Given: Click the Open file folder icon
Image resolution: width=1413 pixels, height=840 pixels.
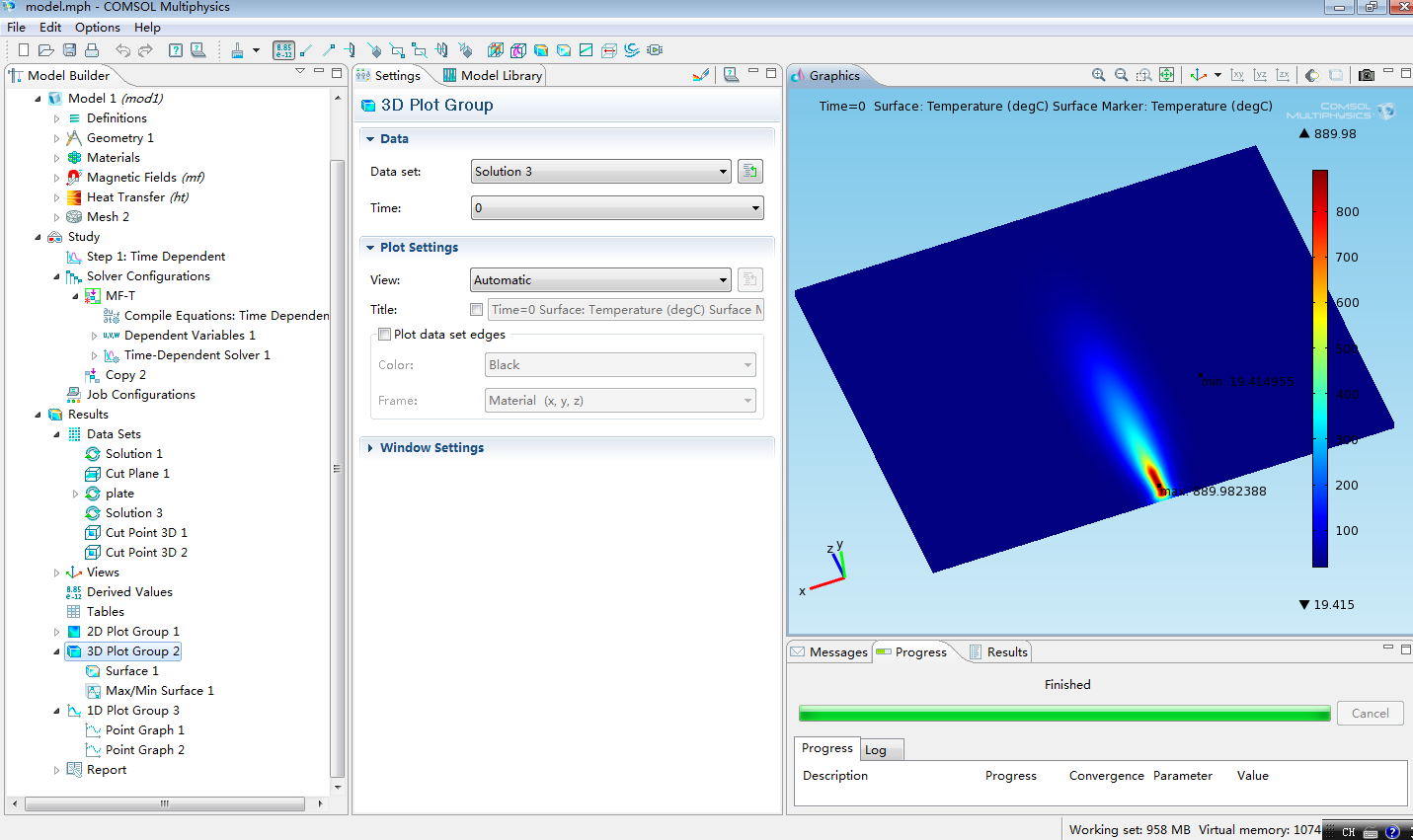Looking at the screenshot, I should pos(45,50).
